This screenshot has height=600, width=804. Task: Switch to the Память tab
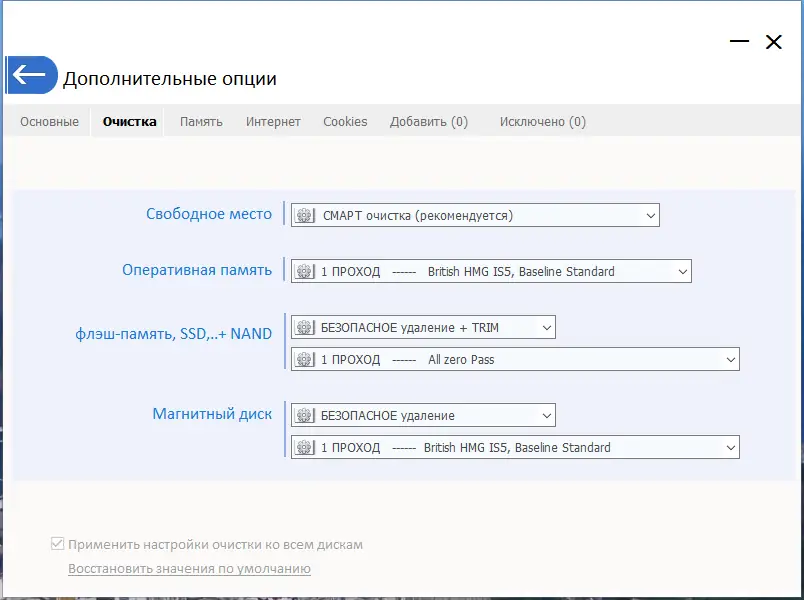pyautogui.click(x=201, y=121)
